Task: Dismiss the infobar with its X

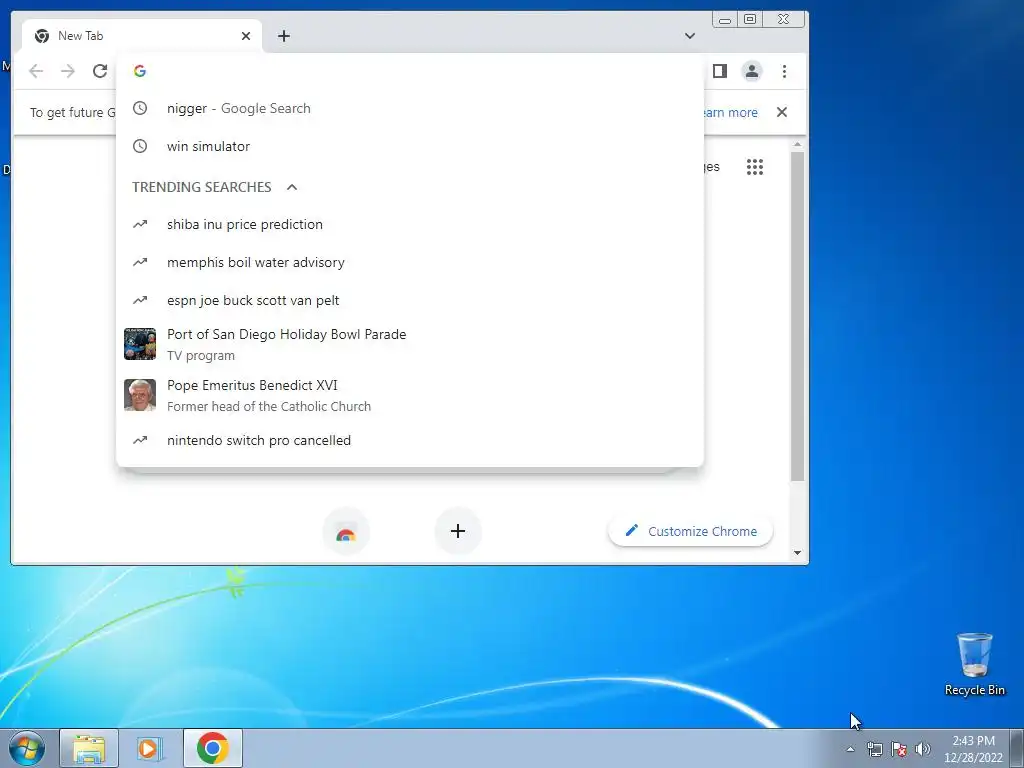Action: coord(782,112)
